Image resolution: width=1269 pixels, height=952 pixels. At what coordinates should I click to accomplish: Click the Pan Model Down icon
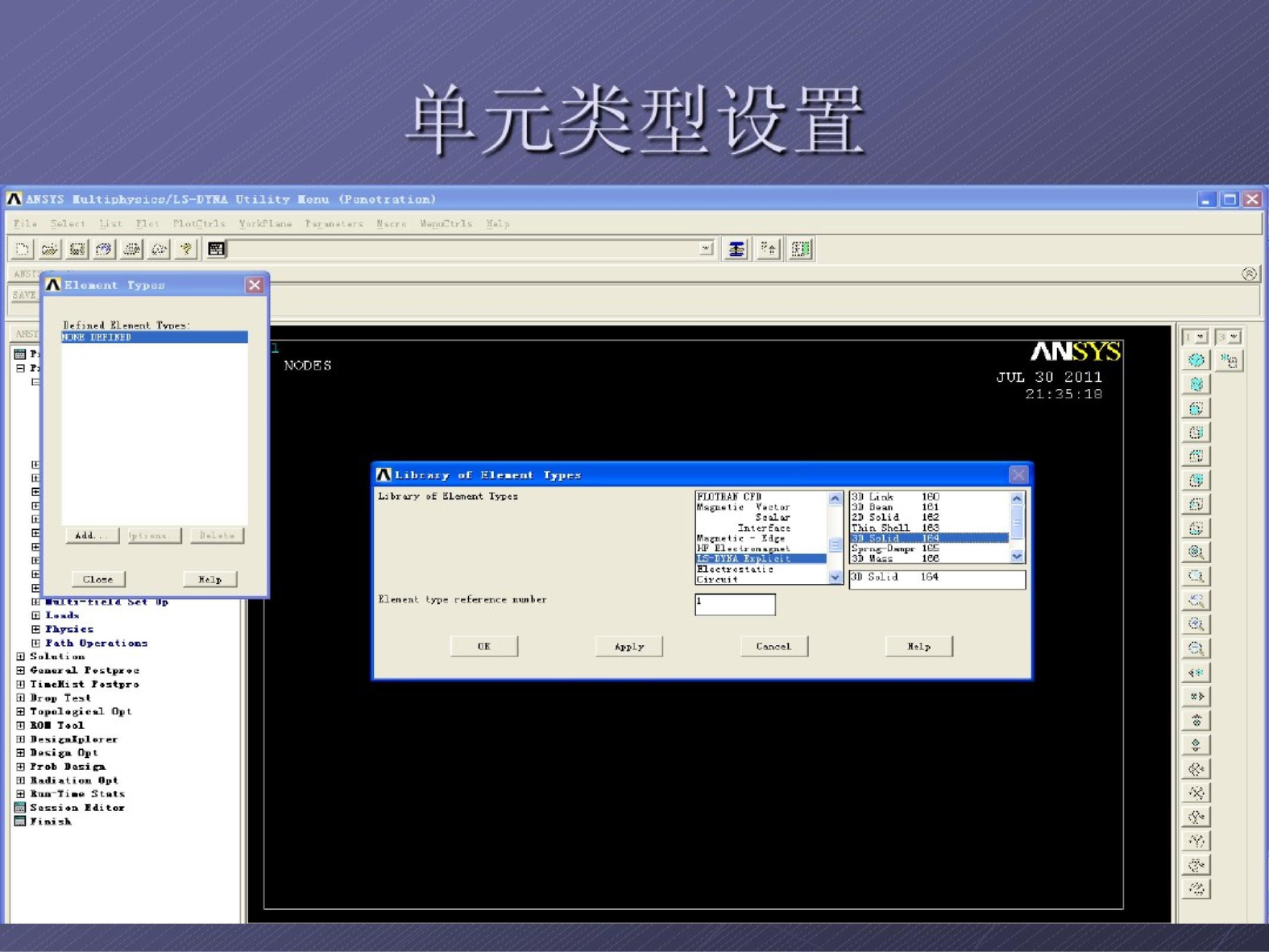[x=1196, y=744]
